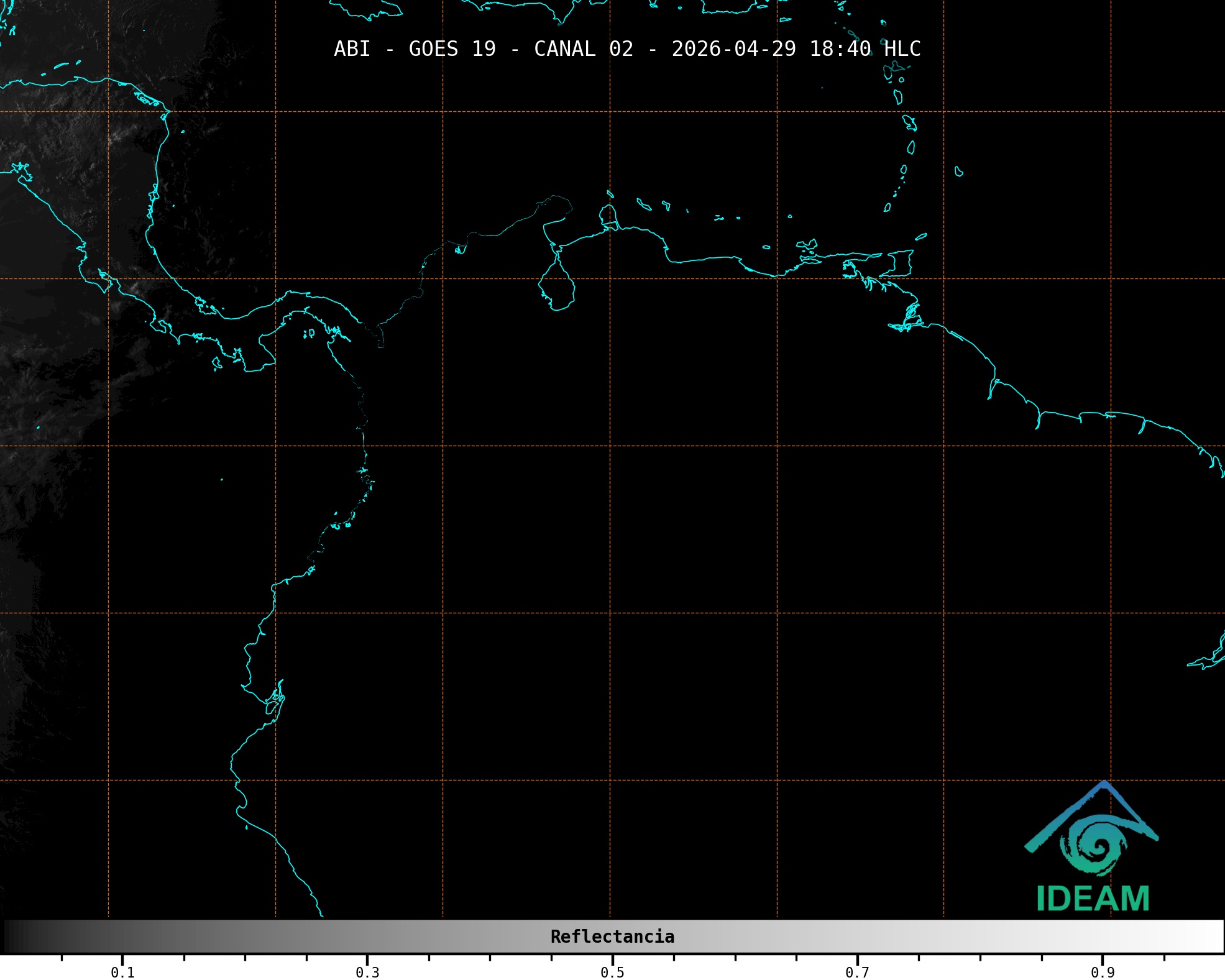The width and height of the screenshot is (1225, 980).
Task: Click the 0.3 tick label on colorbar
Action: click(x=367, y=973)
